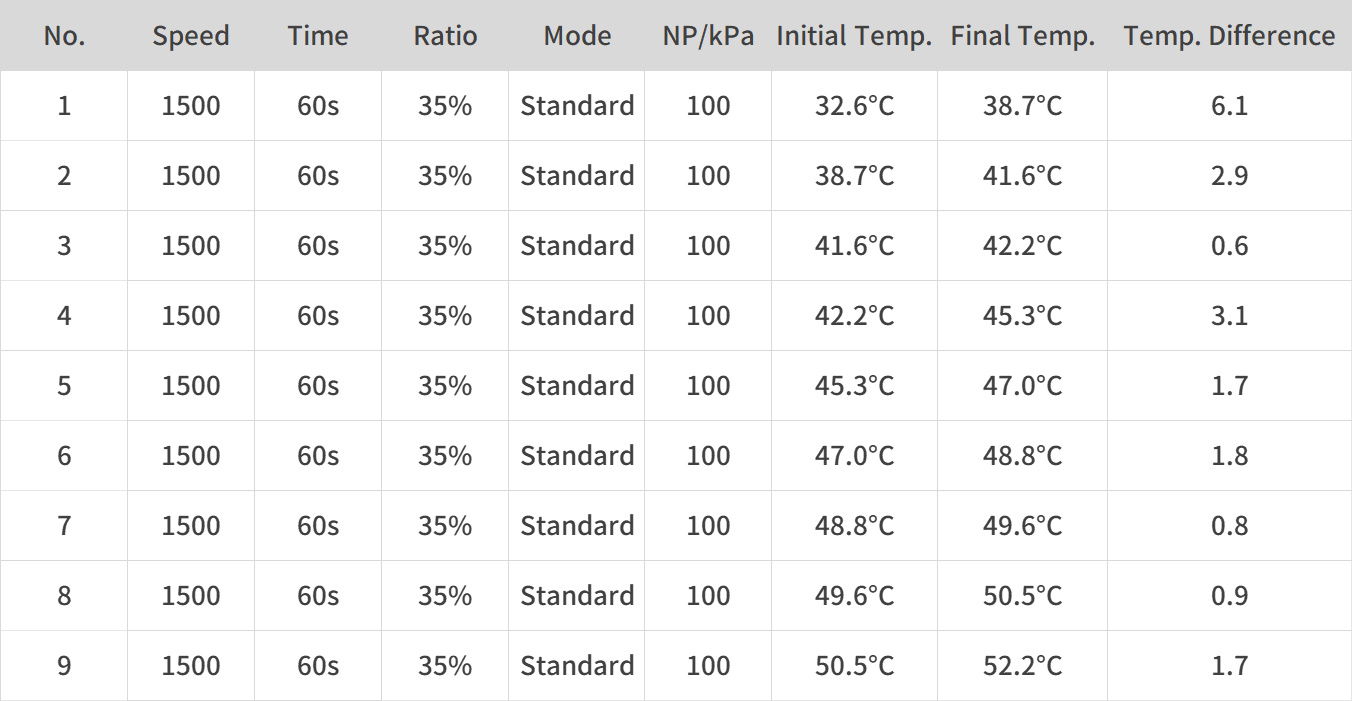This screenshot has width=1352, height=701.
Task: Select the 50.5°C final temperature cell
Action: [x=1022, y=596]
